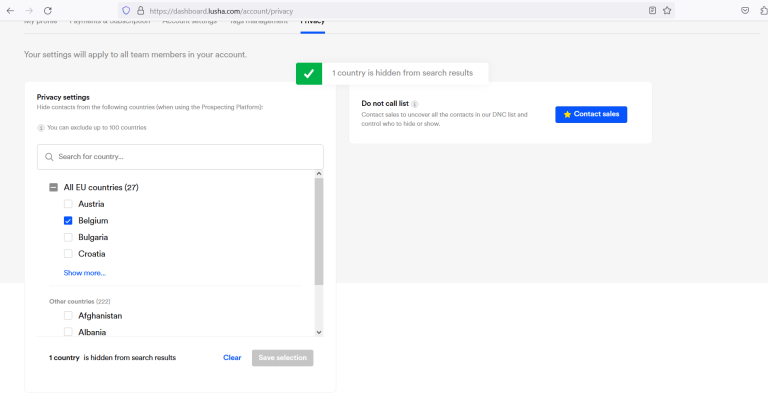This screenshot has height=395, width=768.
Task: Click the country list scrollbar thumb
Action: pyautogui.click(x=319, y=231)
